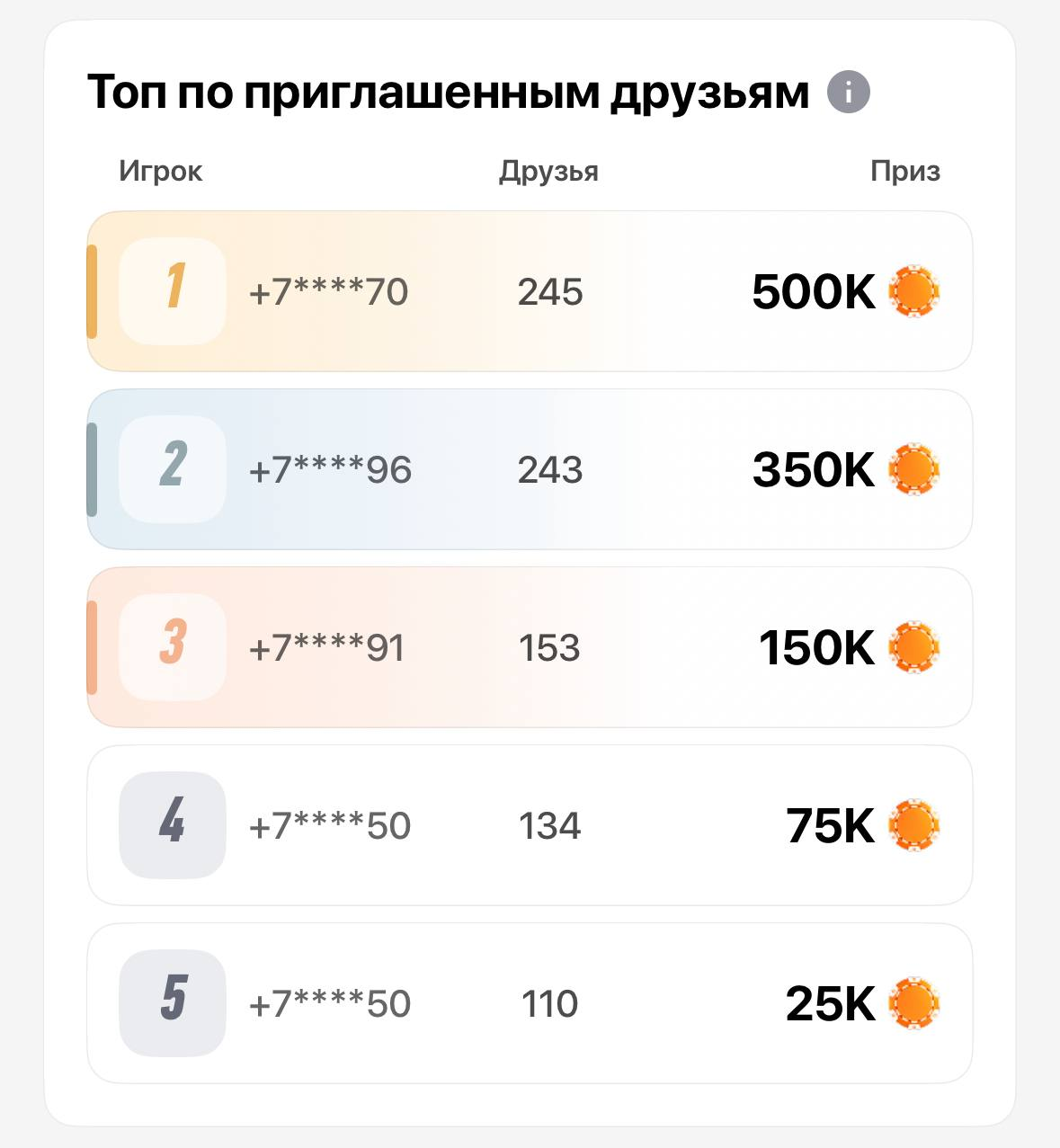Select player +7****91 in third place
This screenshot has width=1060, height=1148.
coord(327,648)
